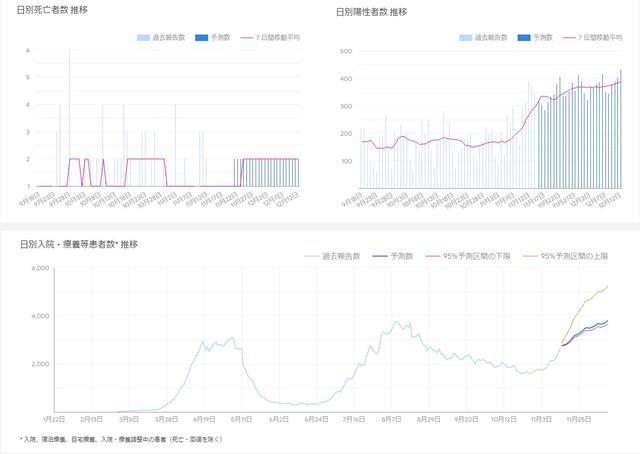Click the tallest 6-death bar in deaths chart
Image resolution: width=640 pixels, height=454 pixels.
pos(69,118)
